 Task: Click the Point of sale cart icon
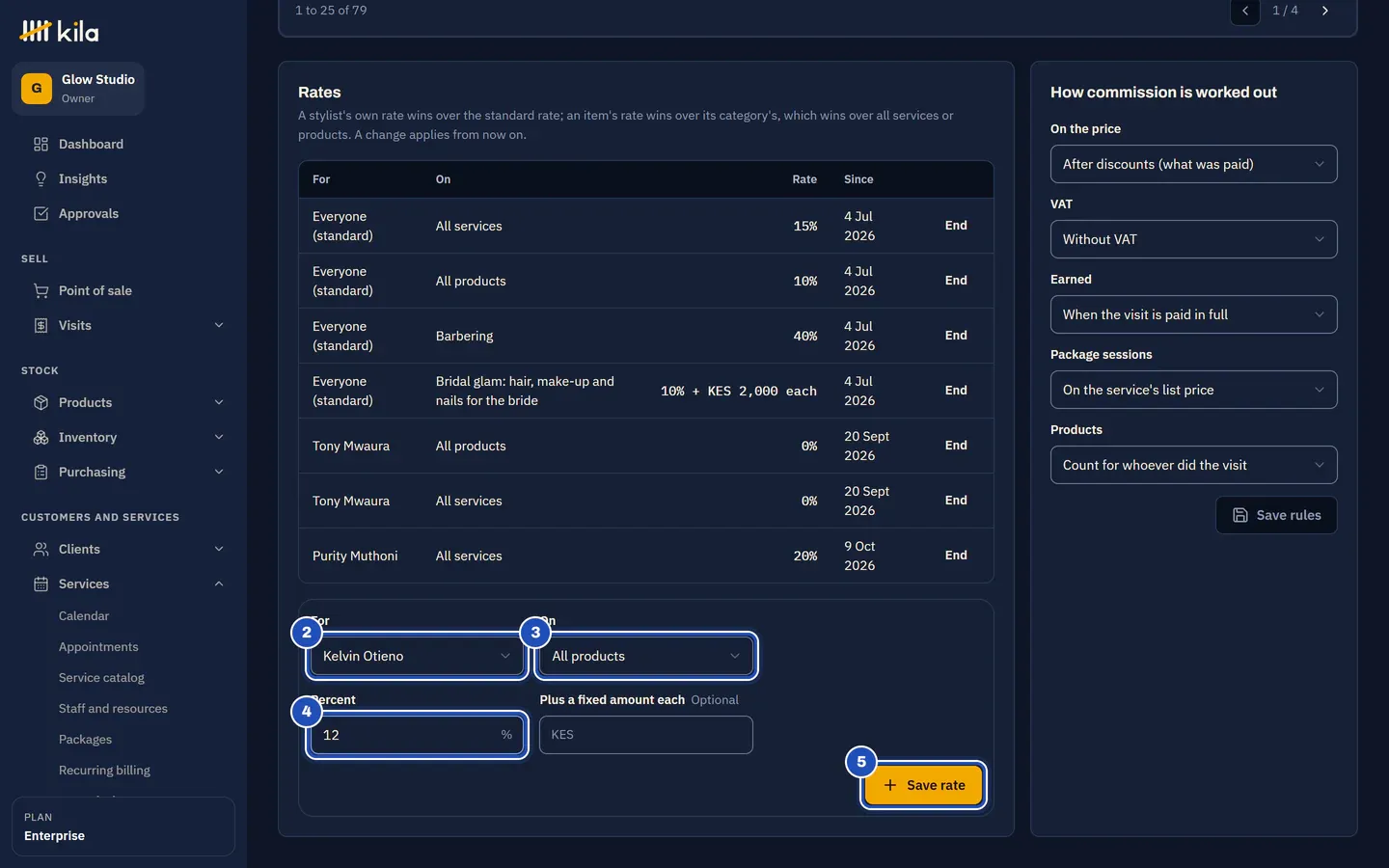pyautogui.click(x=41, y=290)
